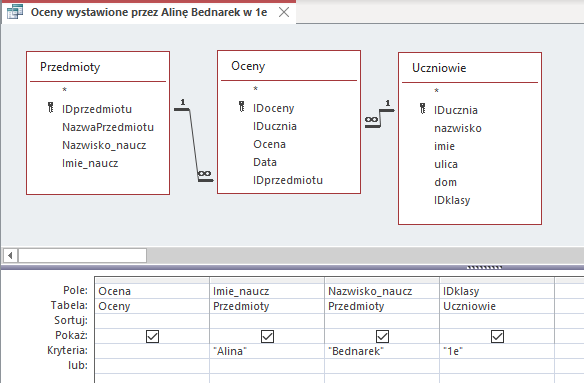
Task: Click the query icon on the tab
Action: coord(15,12)
